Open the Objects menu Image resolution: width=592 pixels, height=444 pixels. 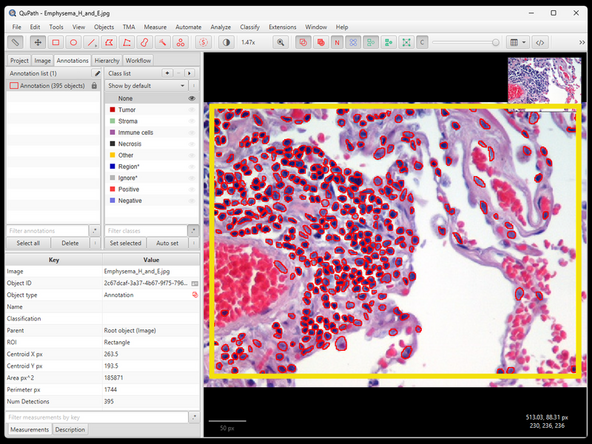(x=104, y=27)
